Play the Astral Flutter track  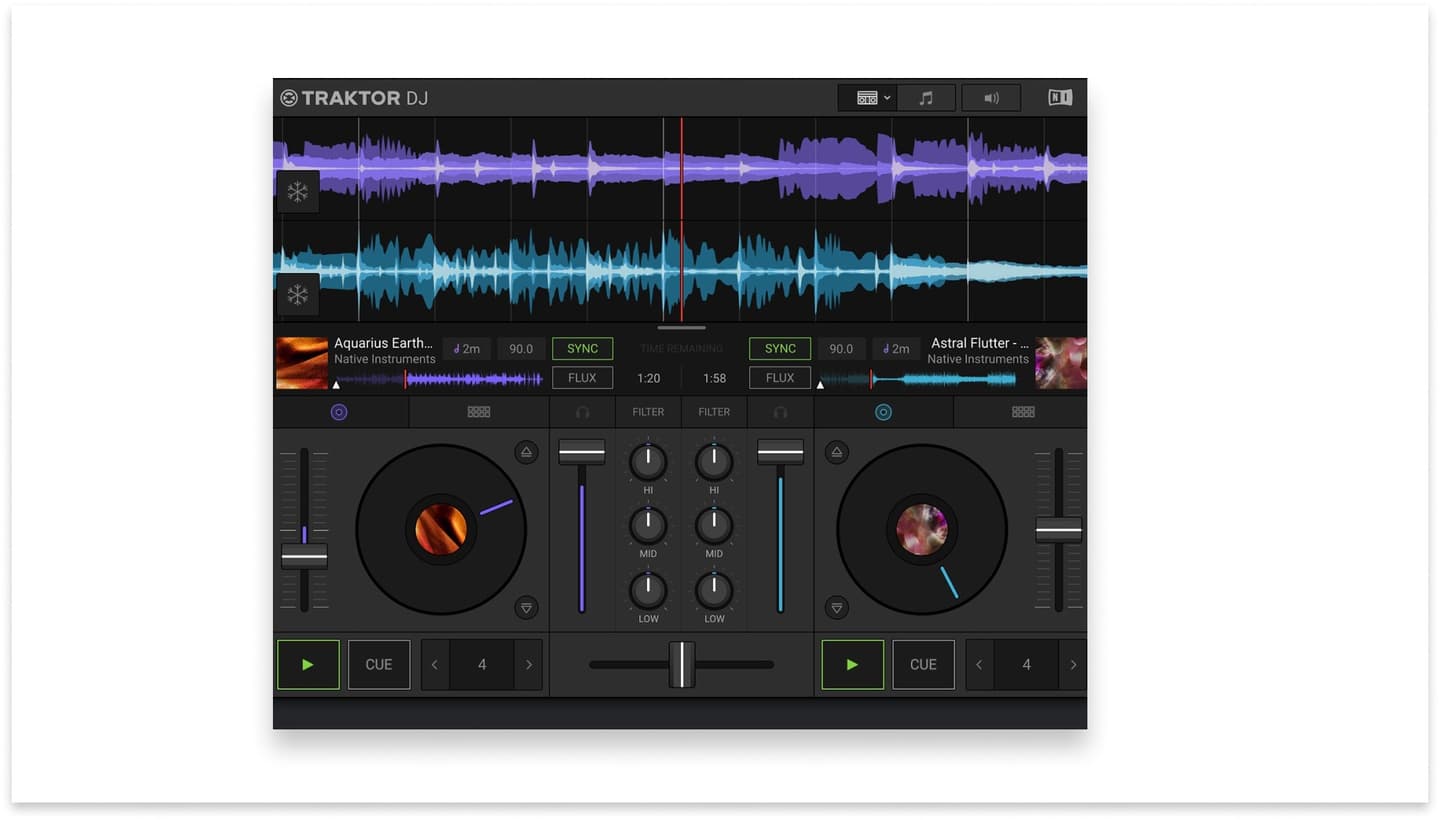tap(852, 664)
